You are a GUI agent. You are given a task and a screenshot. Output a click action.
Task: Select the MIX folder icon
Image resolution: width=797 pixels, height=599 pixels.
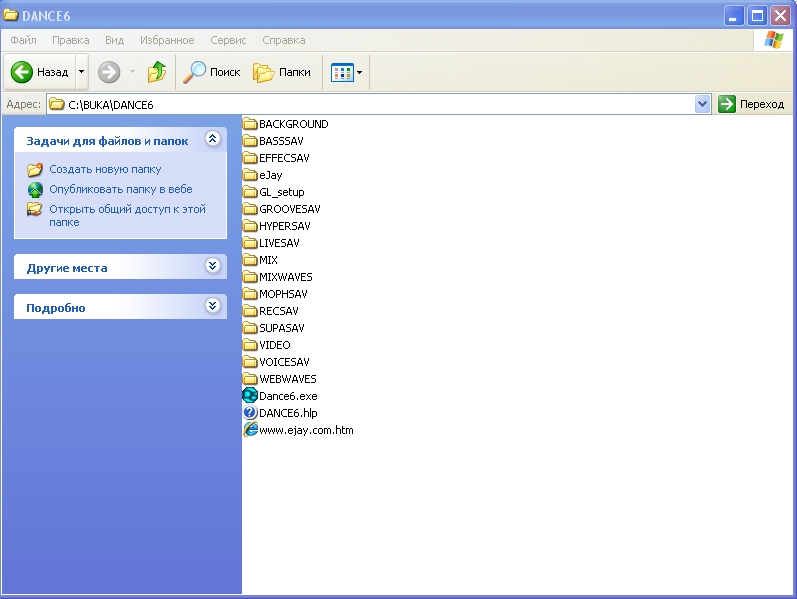(250, 260)
